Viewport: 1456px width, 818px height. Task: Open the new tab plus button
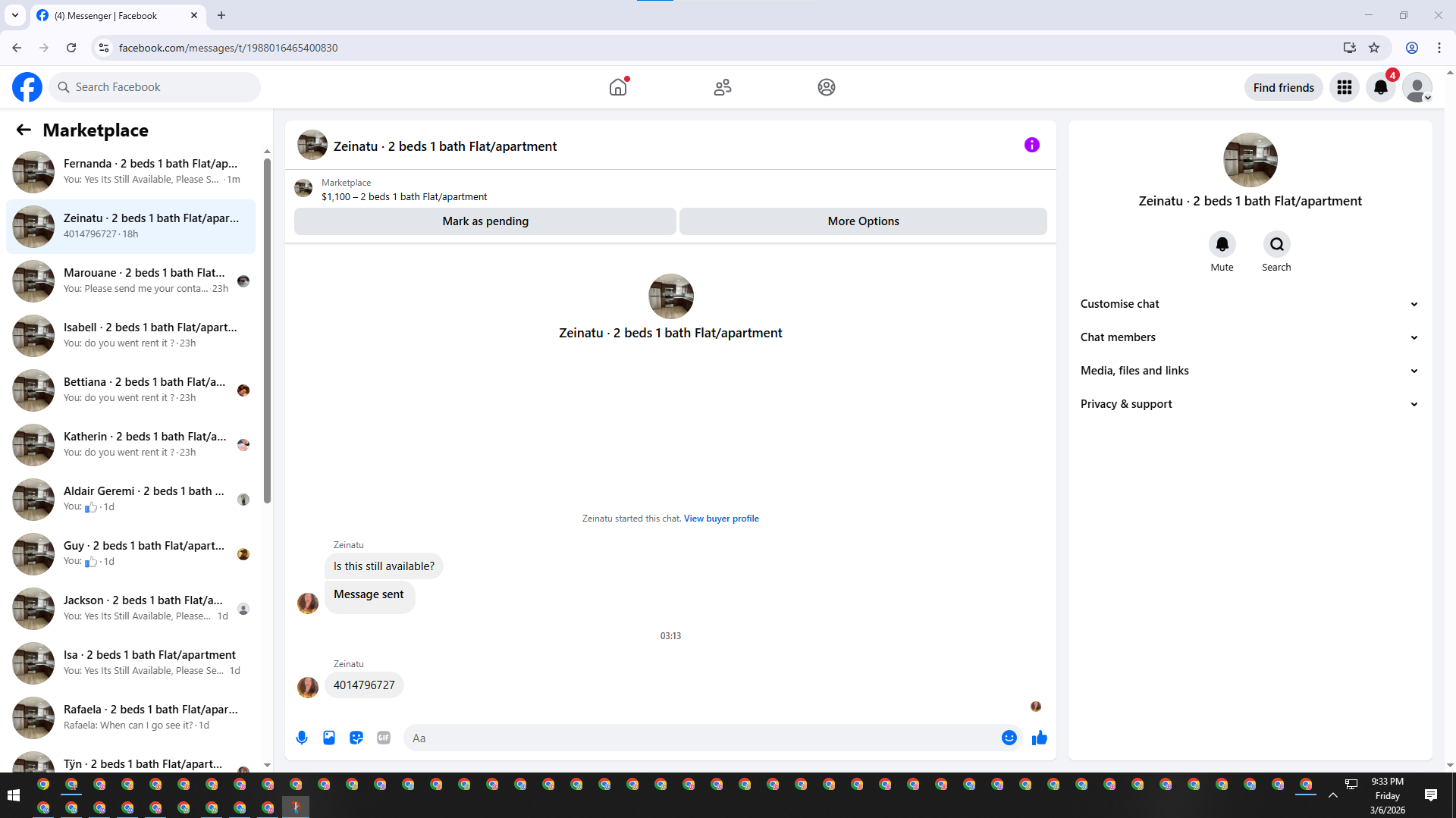click(x=221, y=15)
